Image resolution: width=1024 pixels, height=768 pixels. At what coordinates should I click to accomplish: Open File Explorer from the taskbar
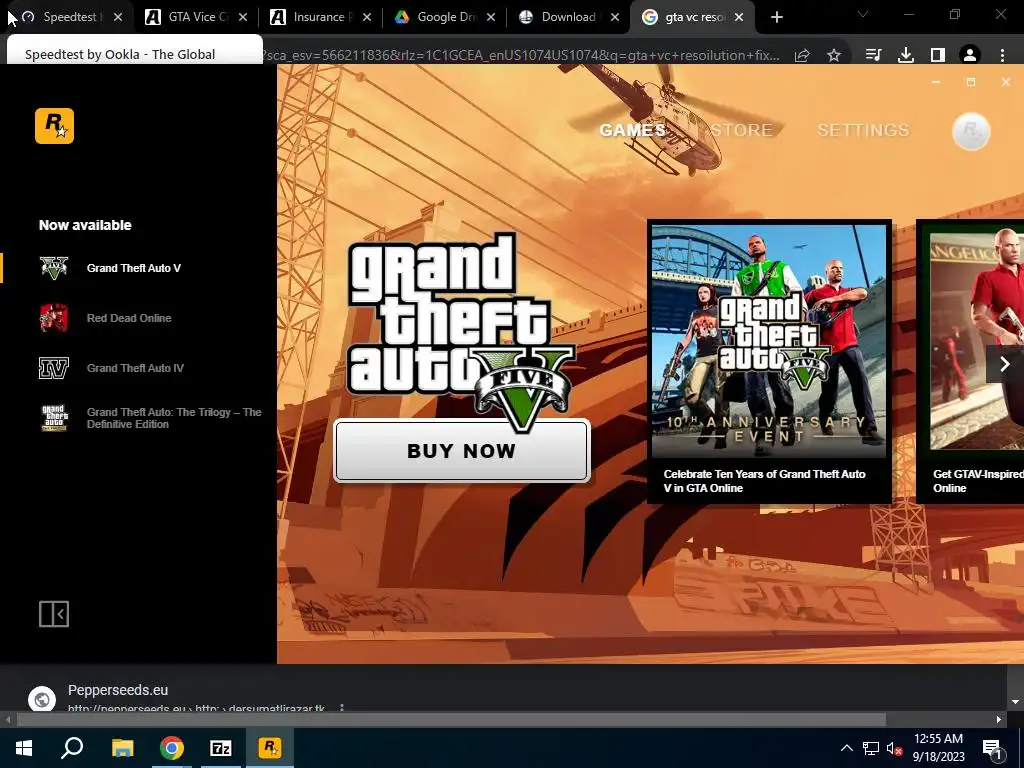pyautogui.click(x=122, y=748)
